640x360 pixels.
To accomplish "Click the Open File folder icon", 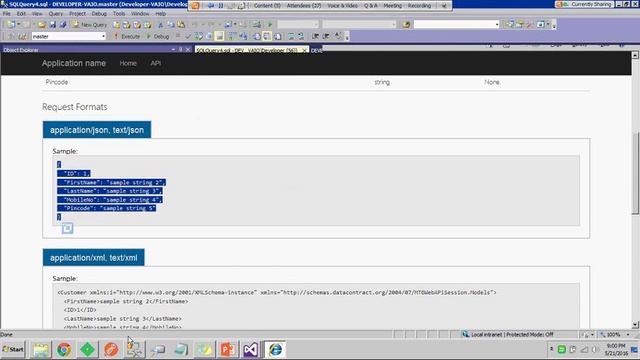I will [x=42, y=24].
